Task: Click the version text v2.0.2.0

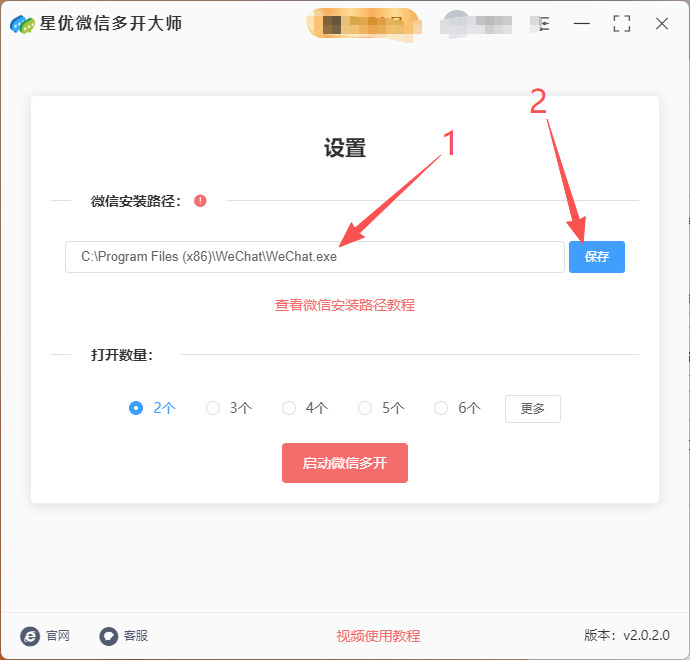Action: tap(646, 635)
